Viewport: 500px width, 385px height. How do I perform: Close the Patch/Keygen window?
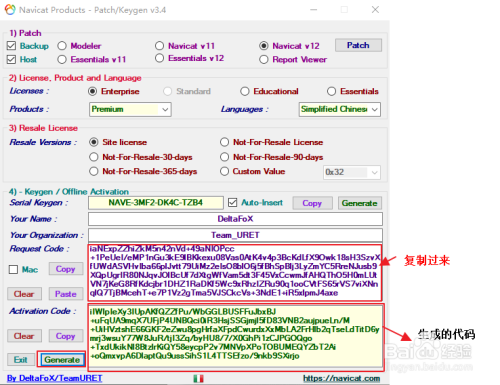[x=375, y=10]
